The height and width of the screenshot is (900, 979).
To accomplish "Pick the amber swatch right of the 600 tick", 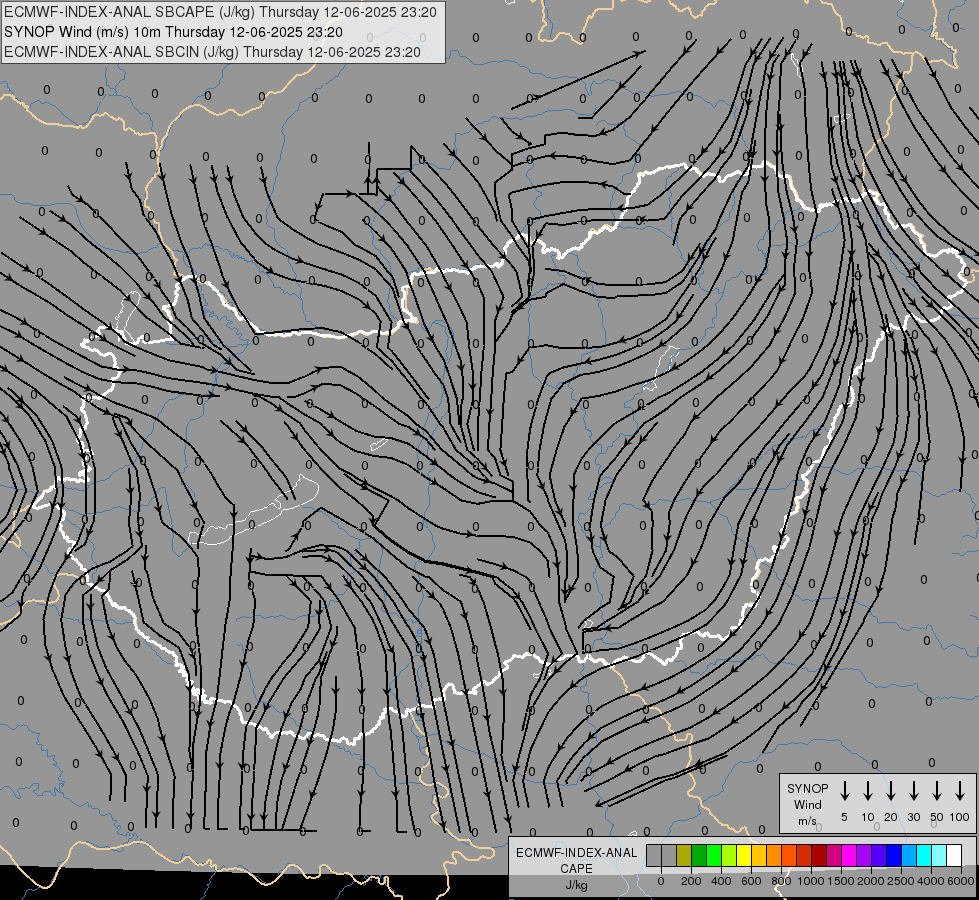I will (x=759, y=855).
